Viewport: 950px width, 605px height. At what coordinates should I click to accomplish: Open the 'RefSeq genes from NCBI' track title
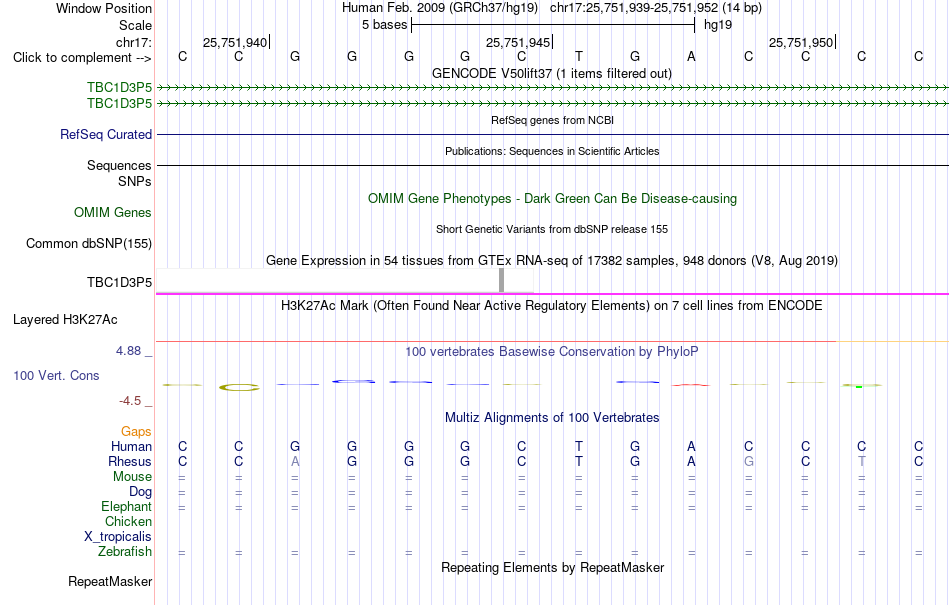coord(552,120)
